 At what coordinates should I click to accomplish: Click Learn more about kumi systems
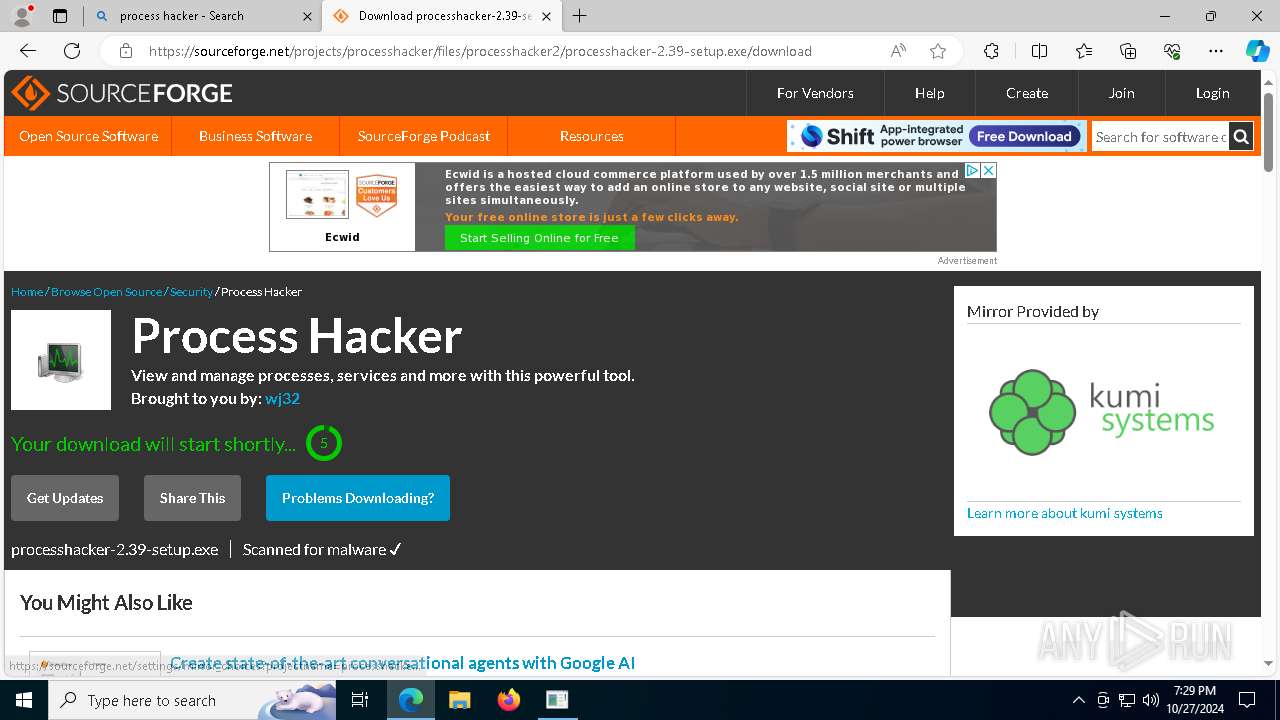1065,513
